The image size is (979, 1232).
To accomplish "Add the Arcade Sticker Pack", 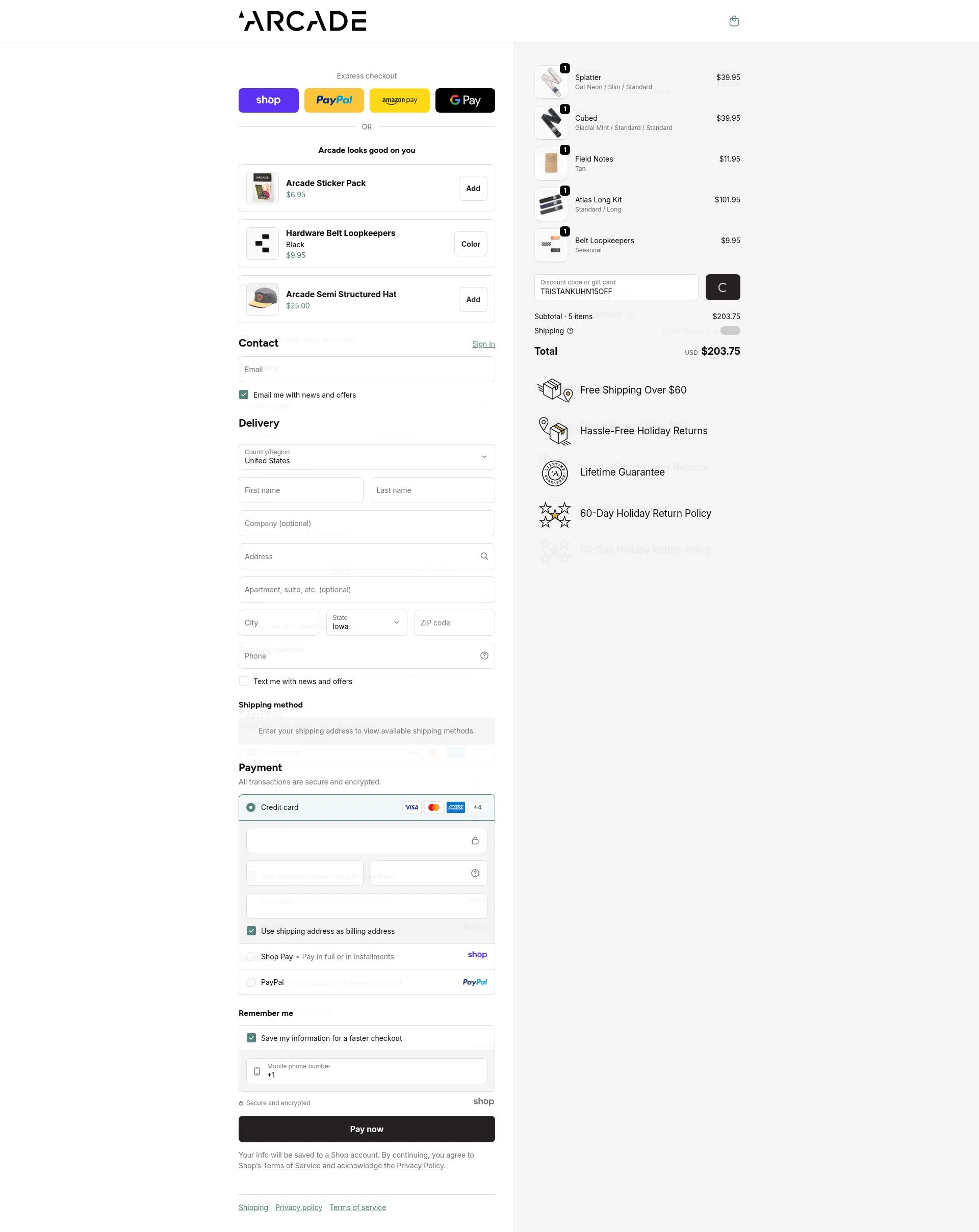I will pyautogui.click(x=473, y=189).
